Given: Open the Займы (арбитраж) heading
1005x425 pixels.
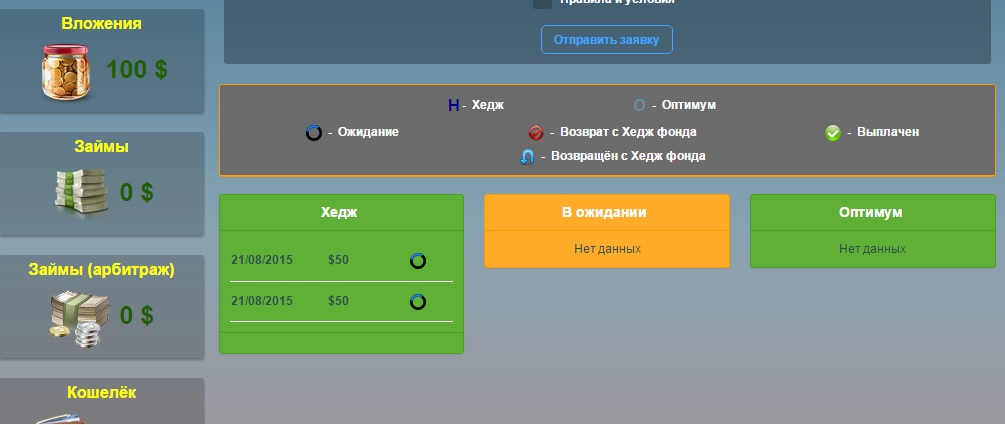Looking at the screenshot, I should click(x=101, y=270).
